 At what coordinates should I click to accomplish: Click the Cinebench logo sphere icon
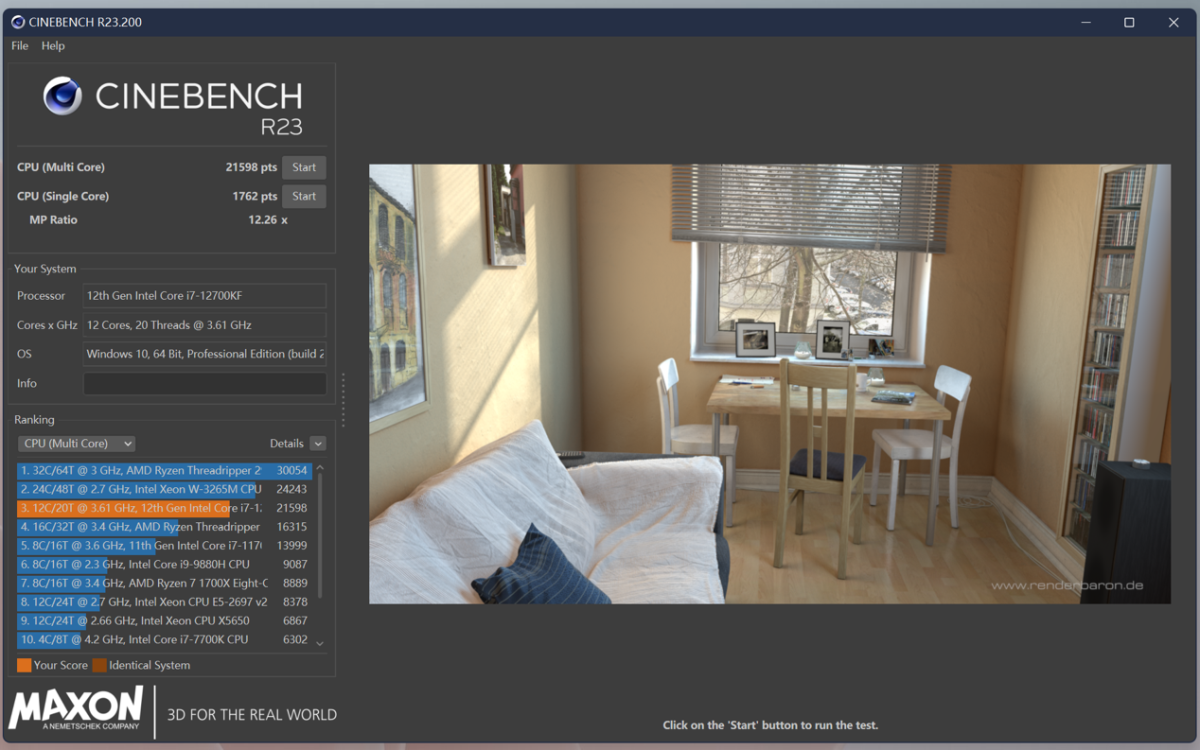(62, 96)
